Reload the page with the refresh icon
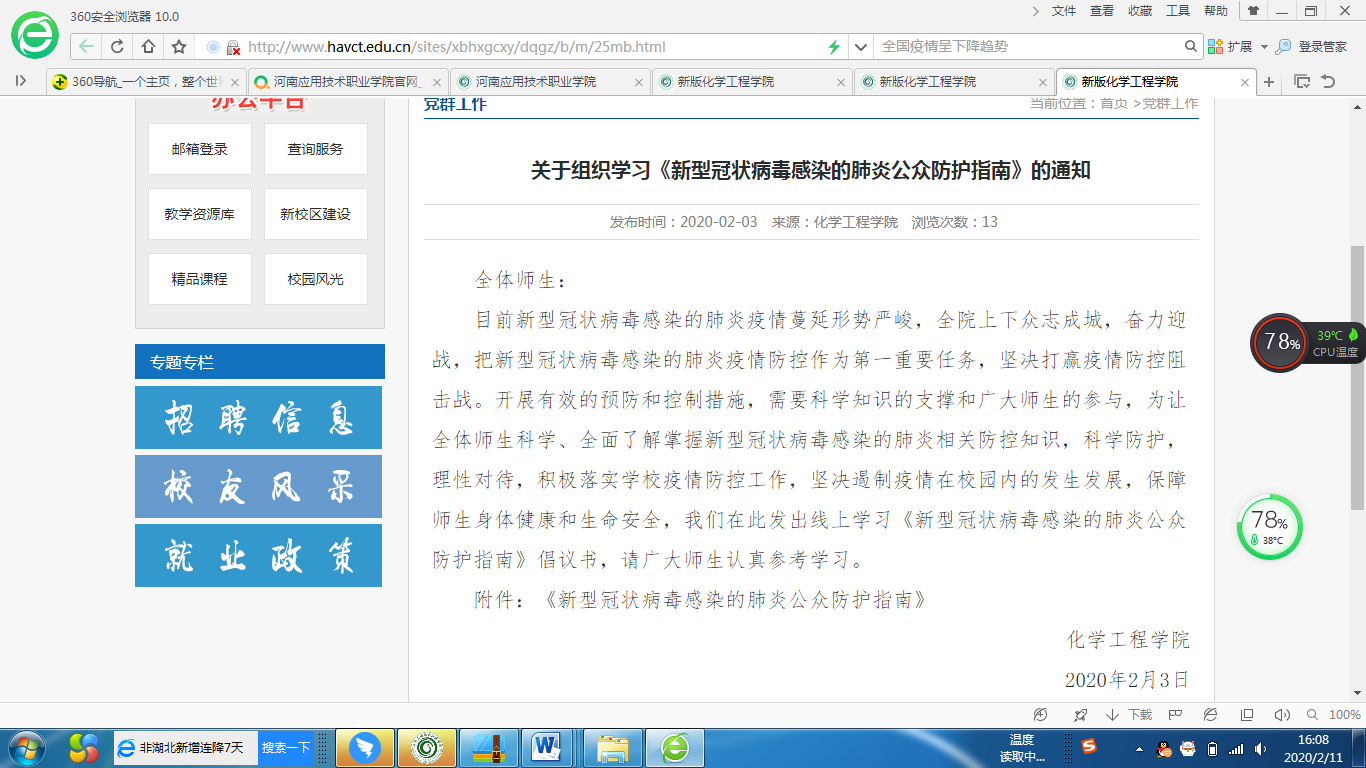1366x768 pixels. tap(117, 47)
